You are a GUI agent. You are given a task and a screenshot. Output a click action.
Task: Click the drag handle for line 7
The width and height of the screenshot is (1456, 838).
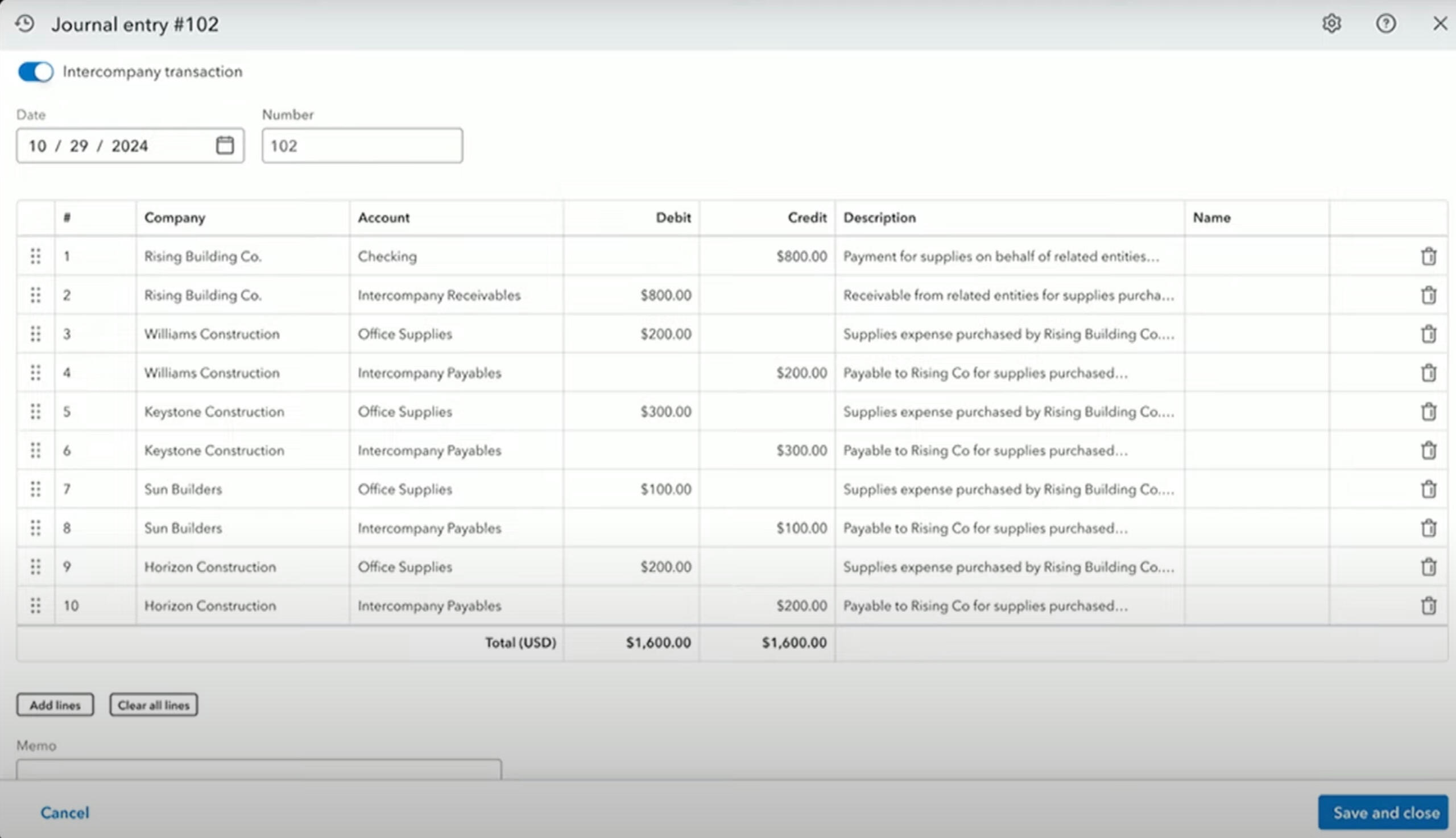(x=36, y=489)
